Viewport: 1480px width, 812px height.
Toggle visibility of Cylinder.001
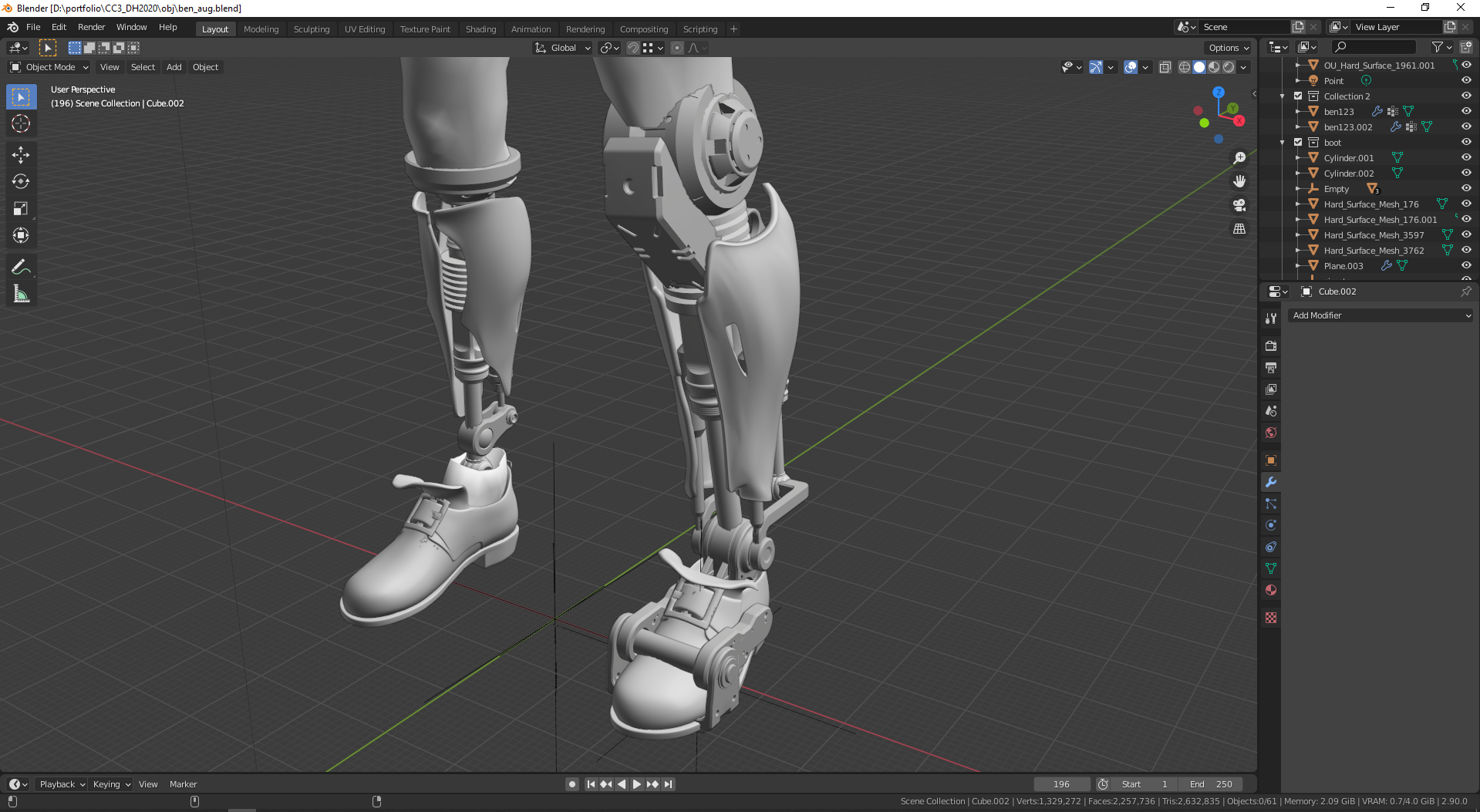(1466, 157)
